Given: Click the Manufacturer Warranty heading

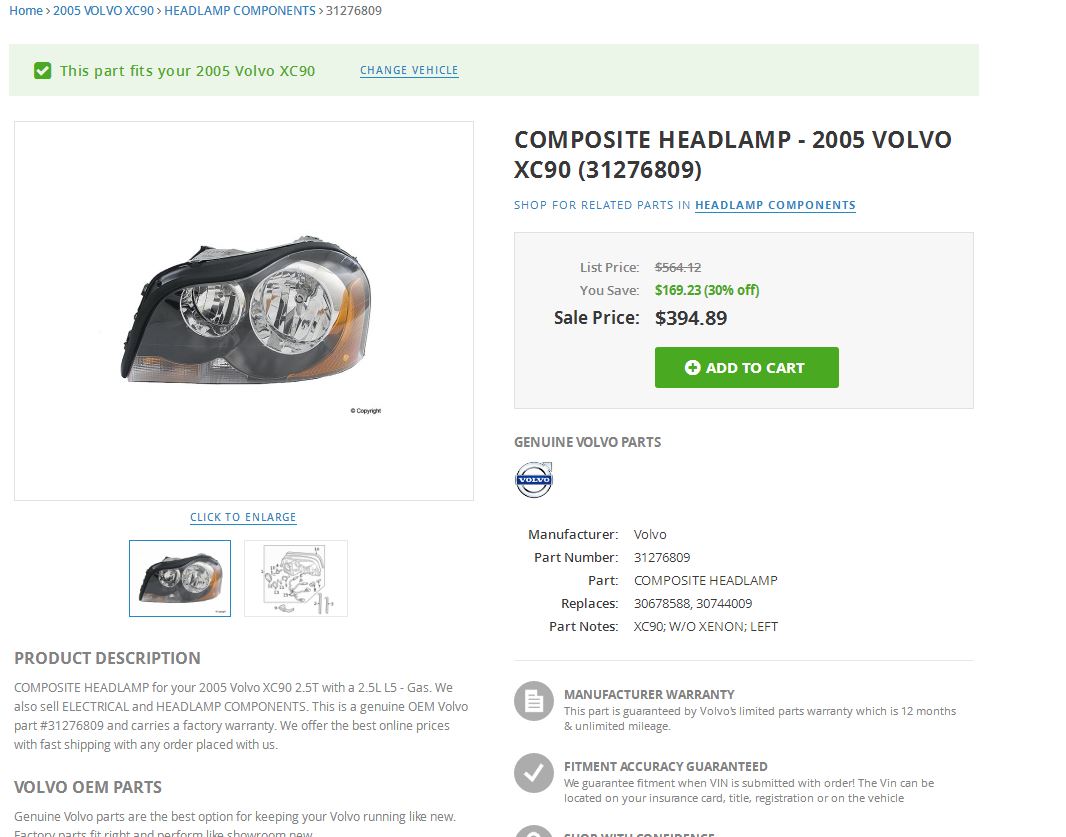Looking at the screenshot, I should pos(649,694).
